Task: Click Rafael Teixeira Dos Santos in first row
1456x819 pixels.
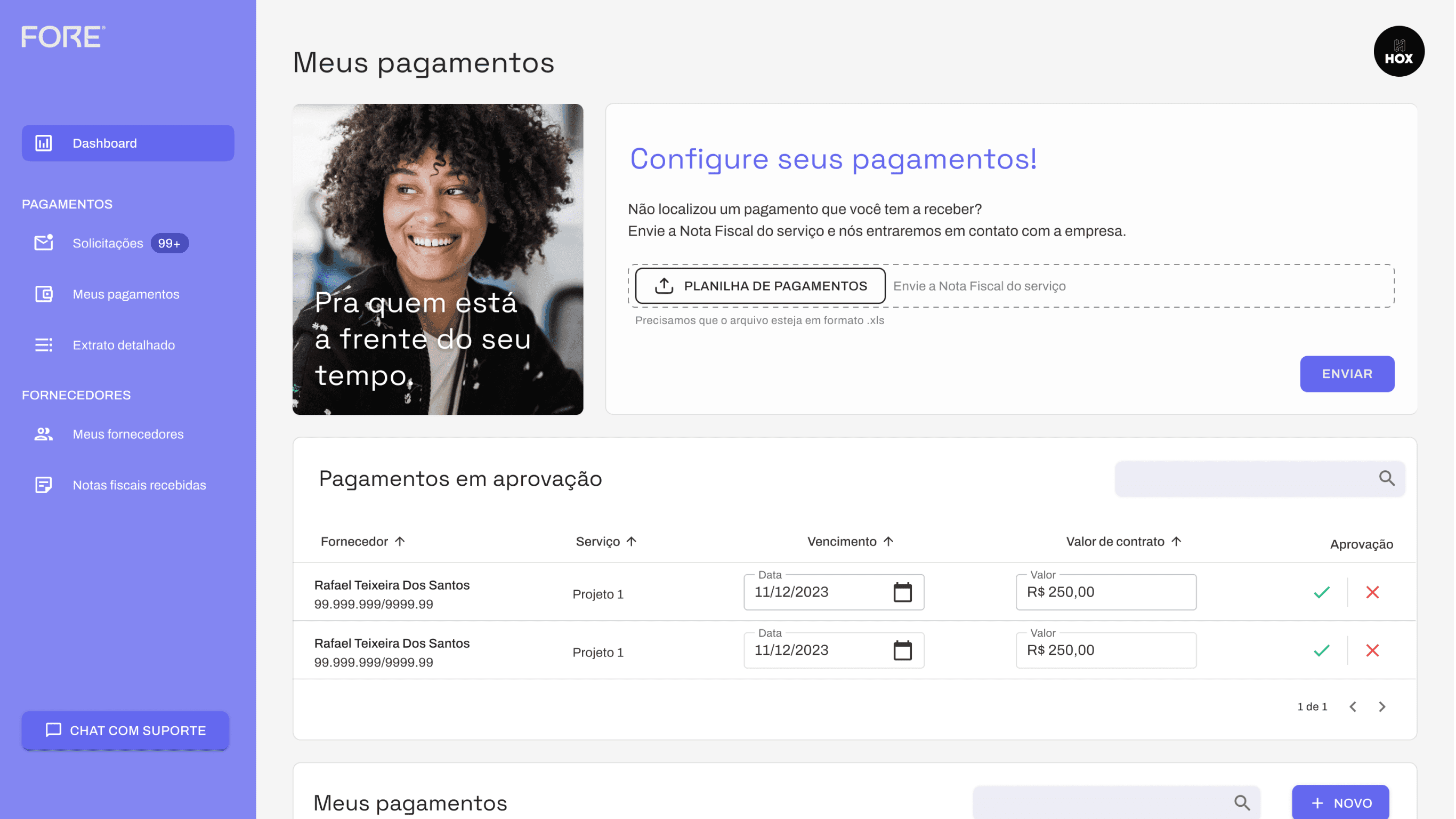Action: tap(392, 585)
